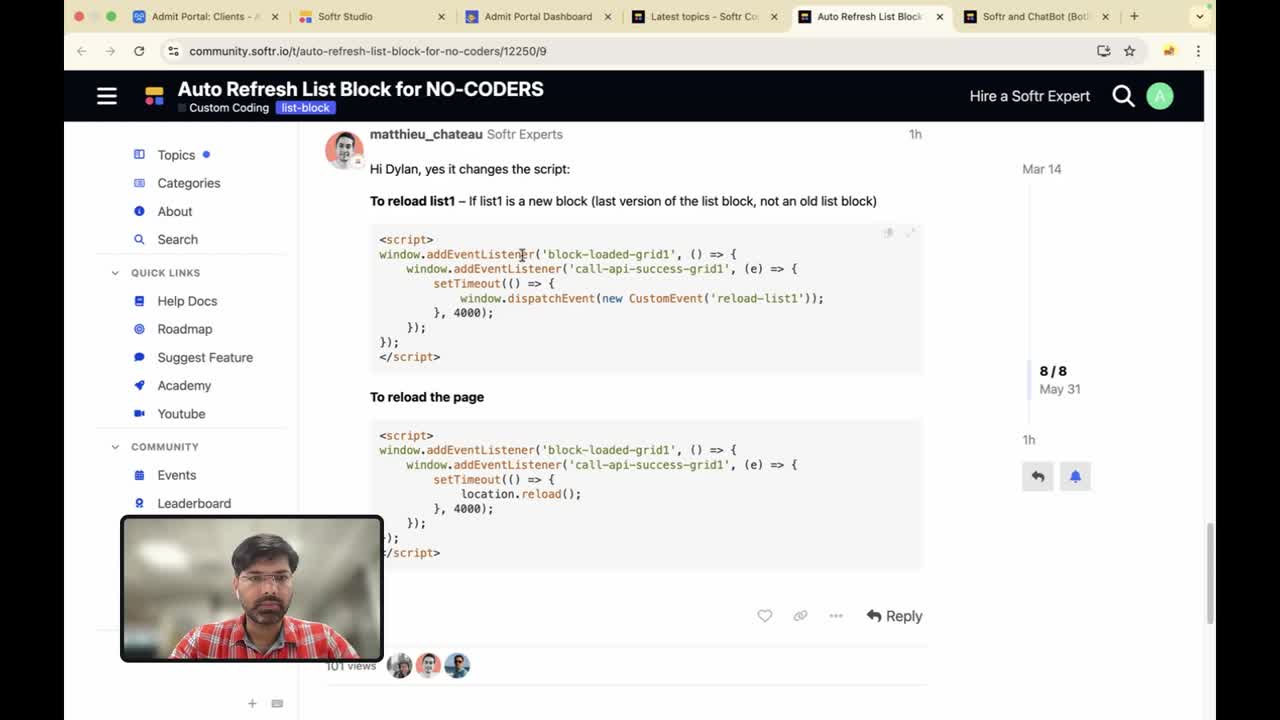The image size is (1280, 720).
Task: Open the forum search magnifier
Action: [x=1123, y=96]
